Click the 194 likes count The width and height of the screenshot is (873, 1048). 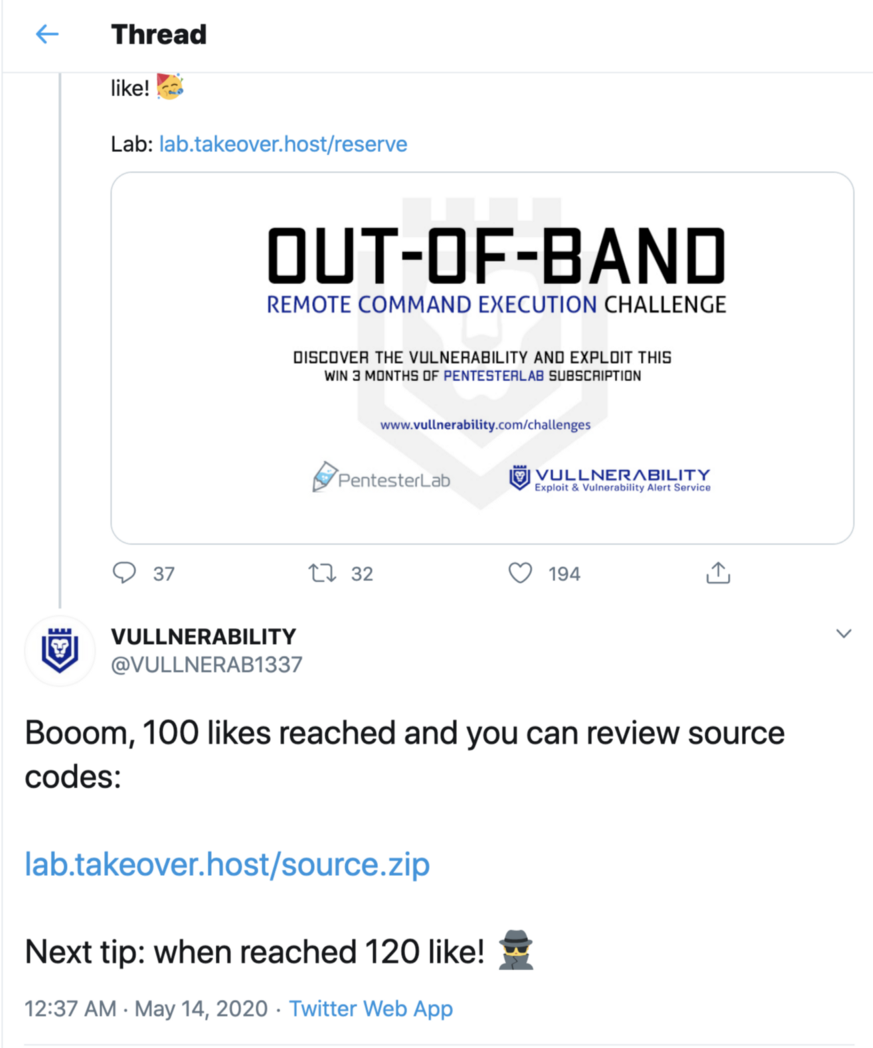(x=564, y=573)
